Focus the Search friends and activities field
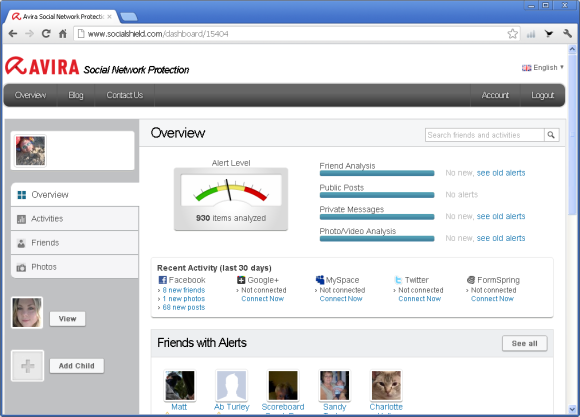580x417 pixels. pyautogui.click(x=485, y=135)
